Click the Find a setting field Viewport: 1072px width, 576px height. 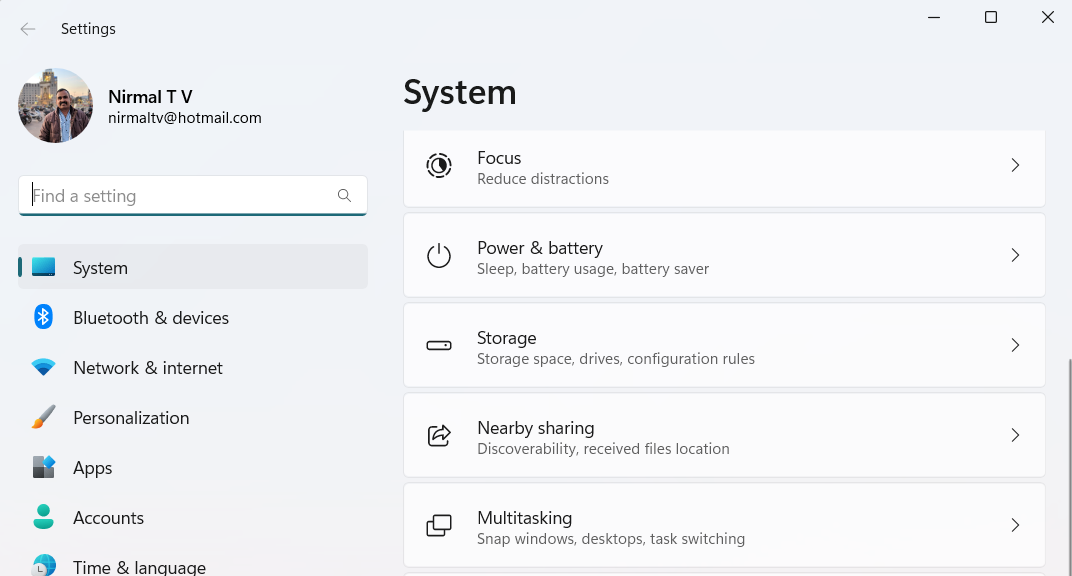coord(193,196)
